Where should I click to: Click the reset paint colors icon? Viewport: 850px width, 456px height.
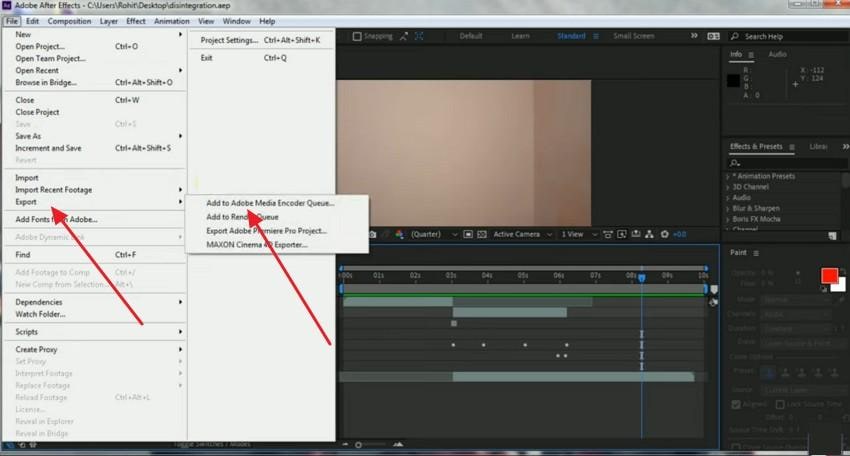point(824,289)
